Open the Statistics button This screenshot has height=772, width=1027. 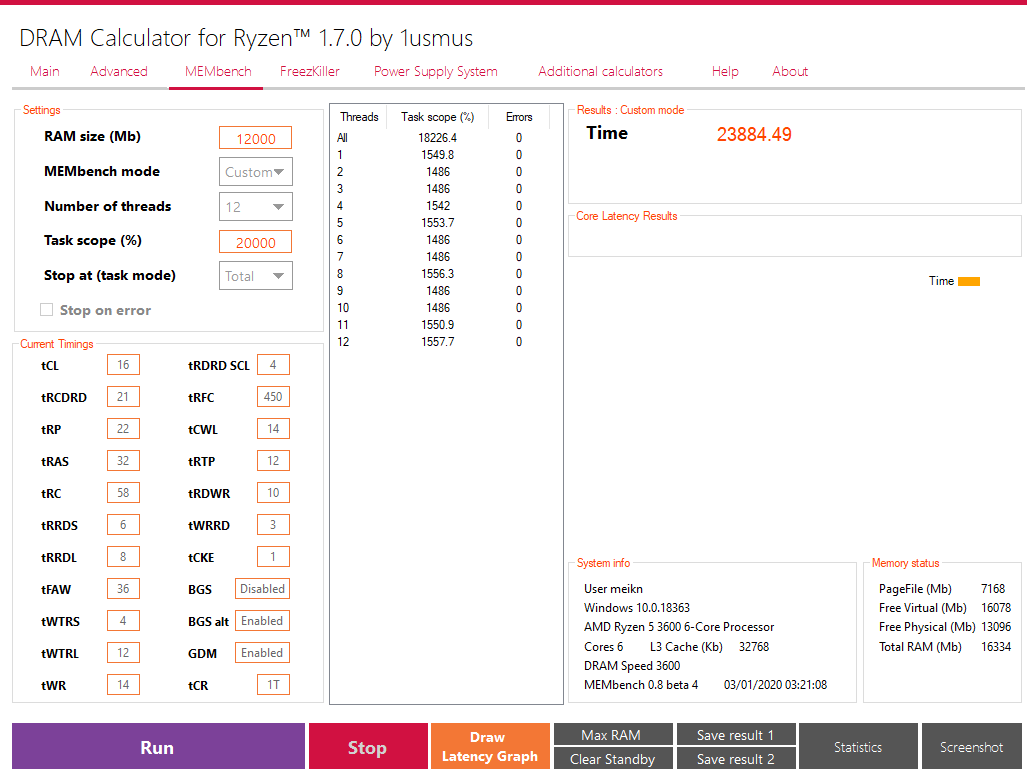tap(858, 746)
